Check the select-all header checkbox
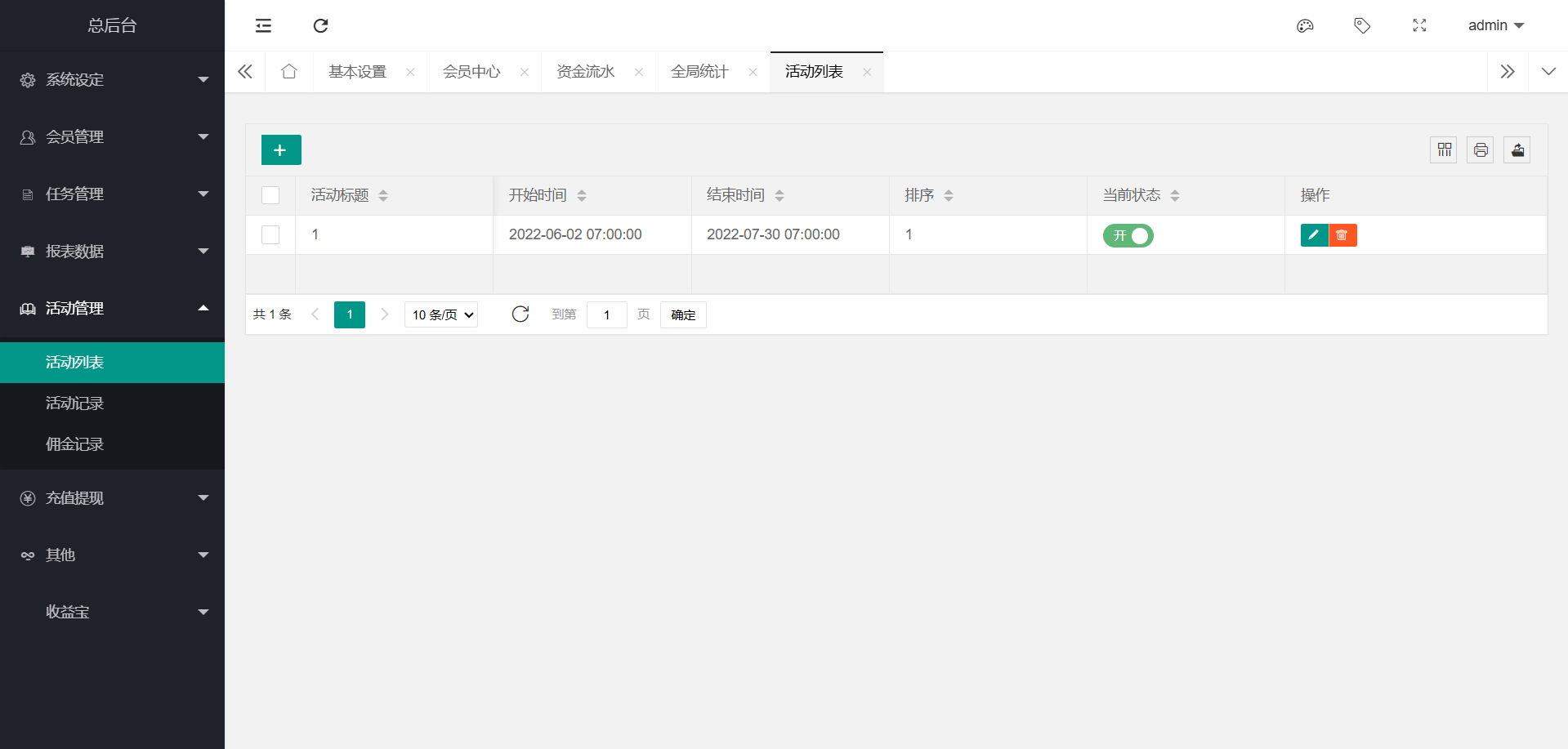Viewport: 1568px width, 749px height. click(x=270, y=195)
